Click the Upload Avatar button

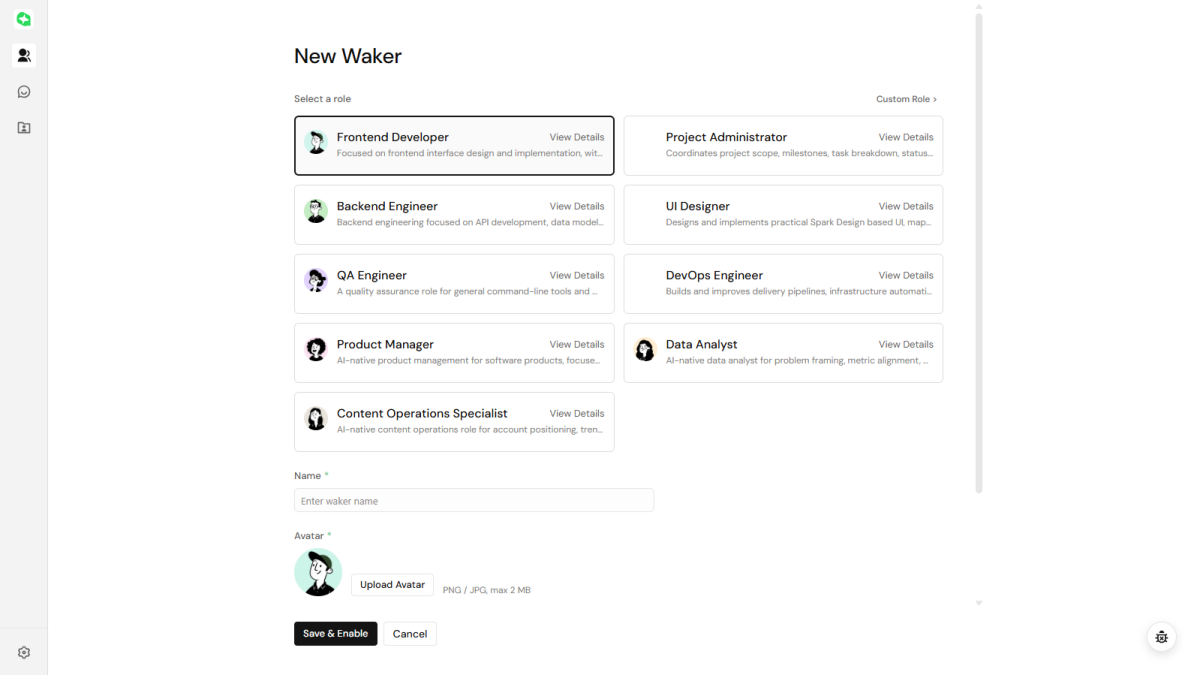[x=392, y=585]
